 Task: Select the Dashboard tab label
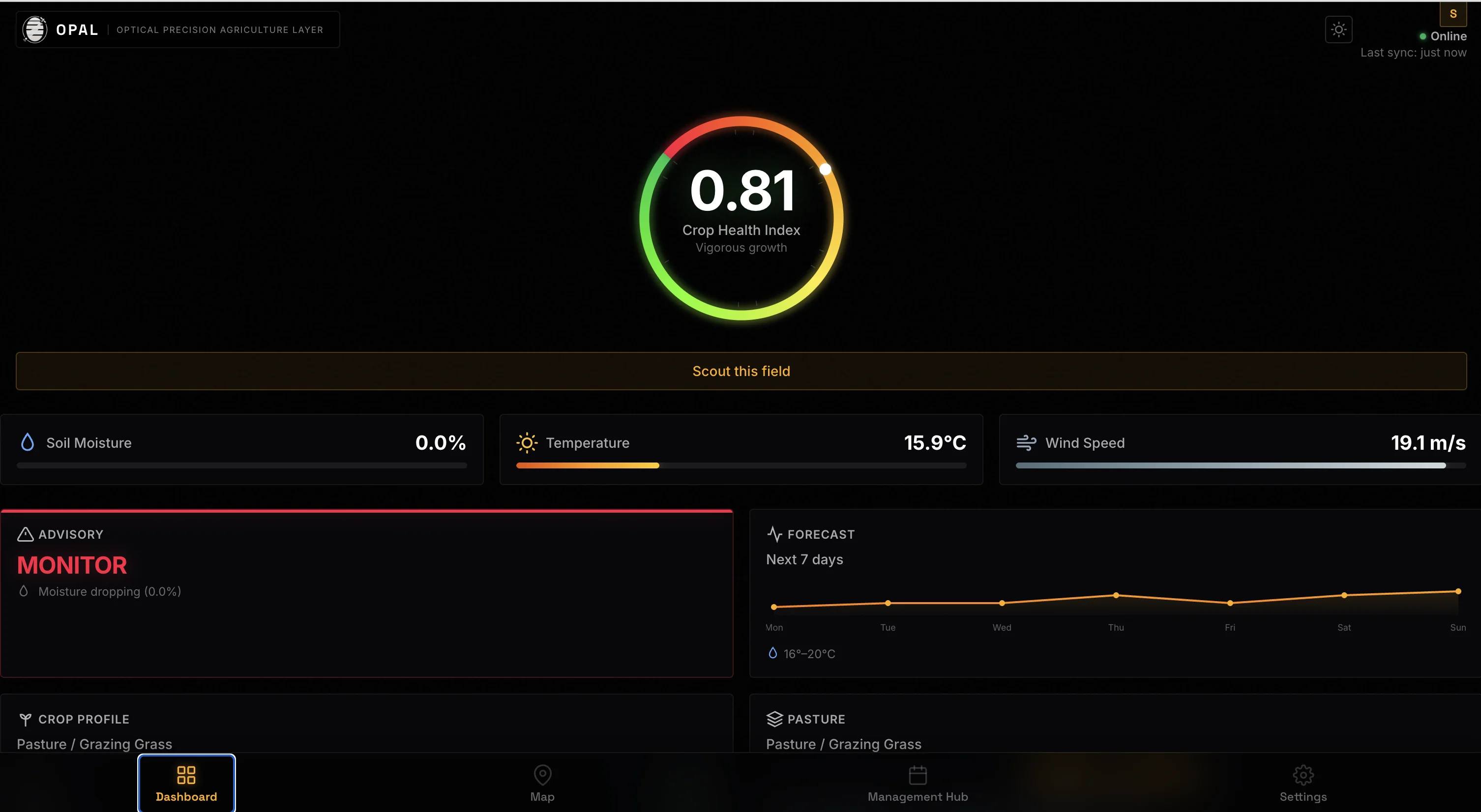[x=186, y=797]
